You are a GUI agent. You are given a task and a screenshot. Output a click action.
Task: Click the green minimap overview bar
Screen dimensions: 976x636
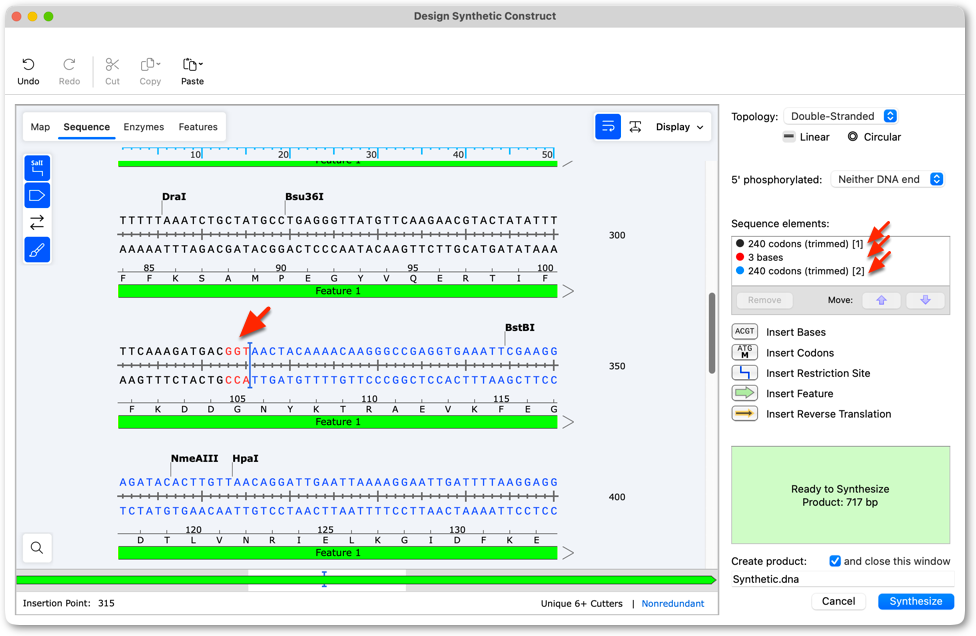(x=366, y=580)
